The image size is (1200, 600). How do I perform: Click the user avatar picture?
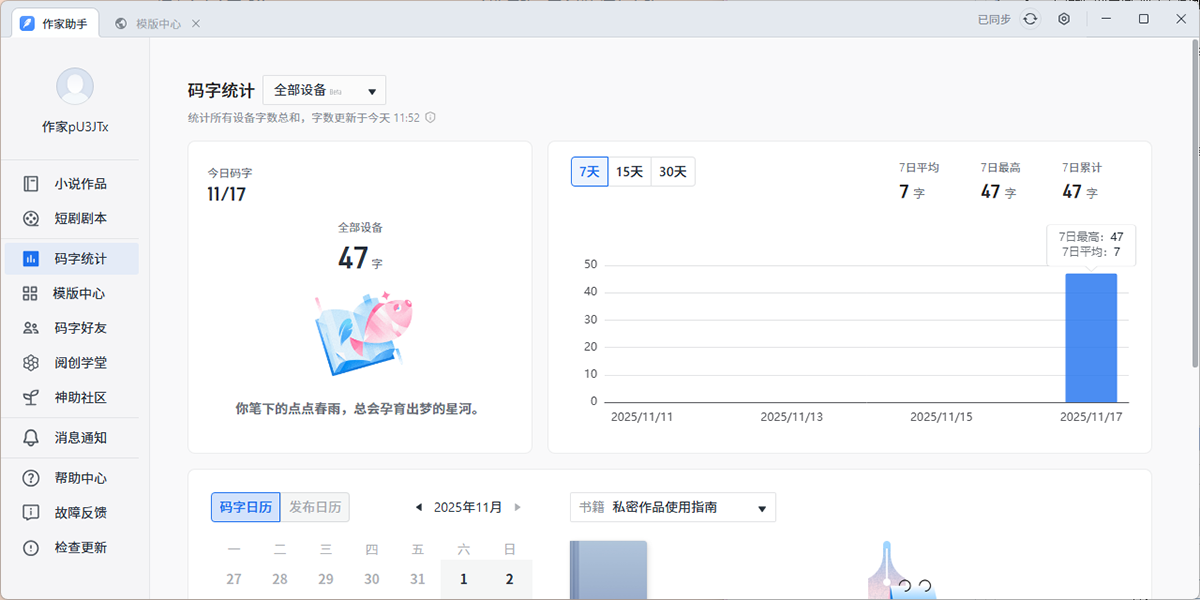coord(75,87)
